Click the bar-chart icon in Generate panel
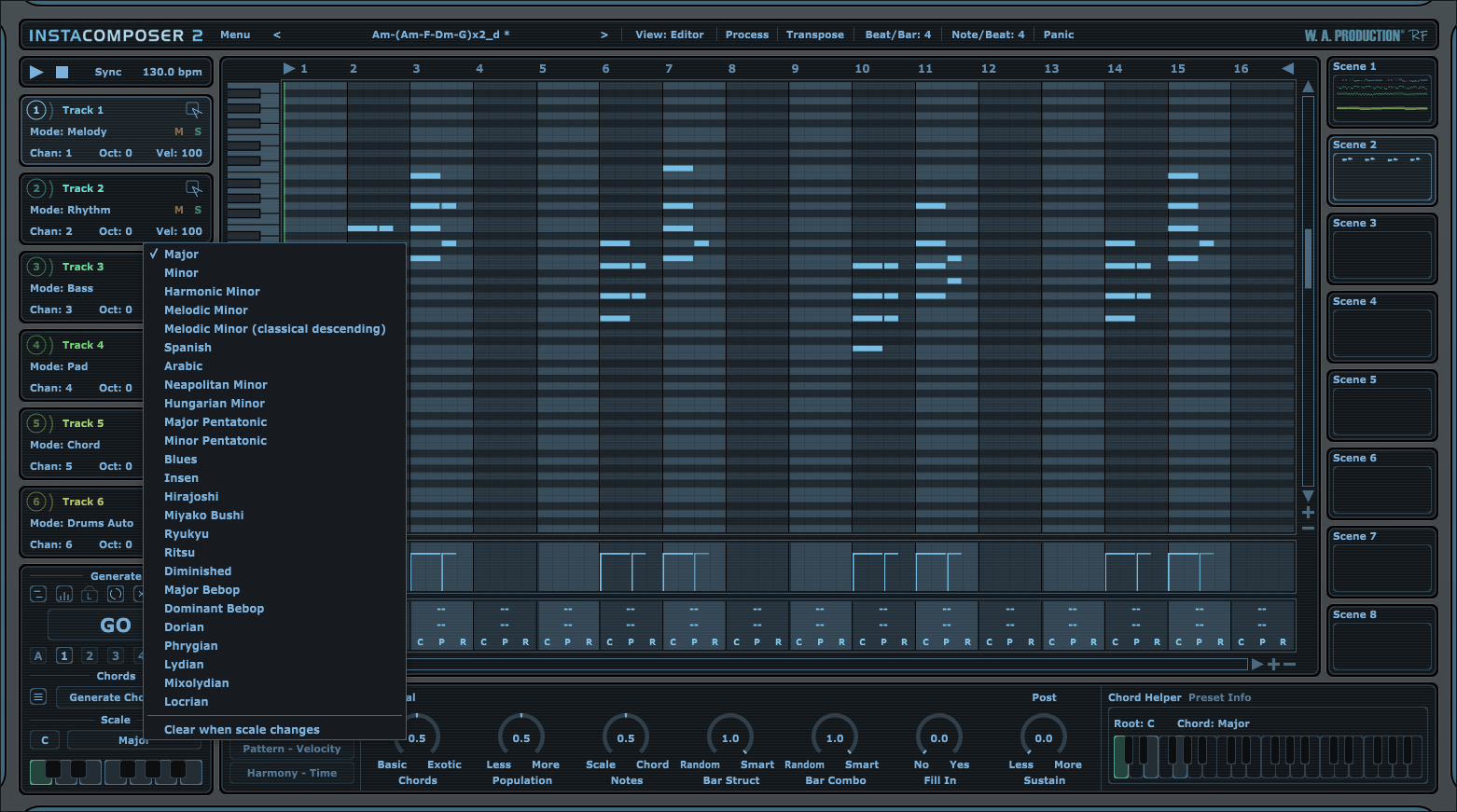 point(64,594)
